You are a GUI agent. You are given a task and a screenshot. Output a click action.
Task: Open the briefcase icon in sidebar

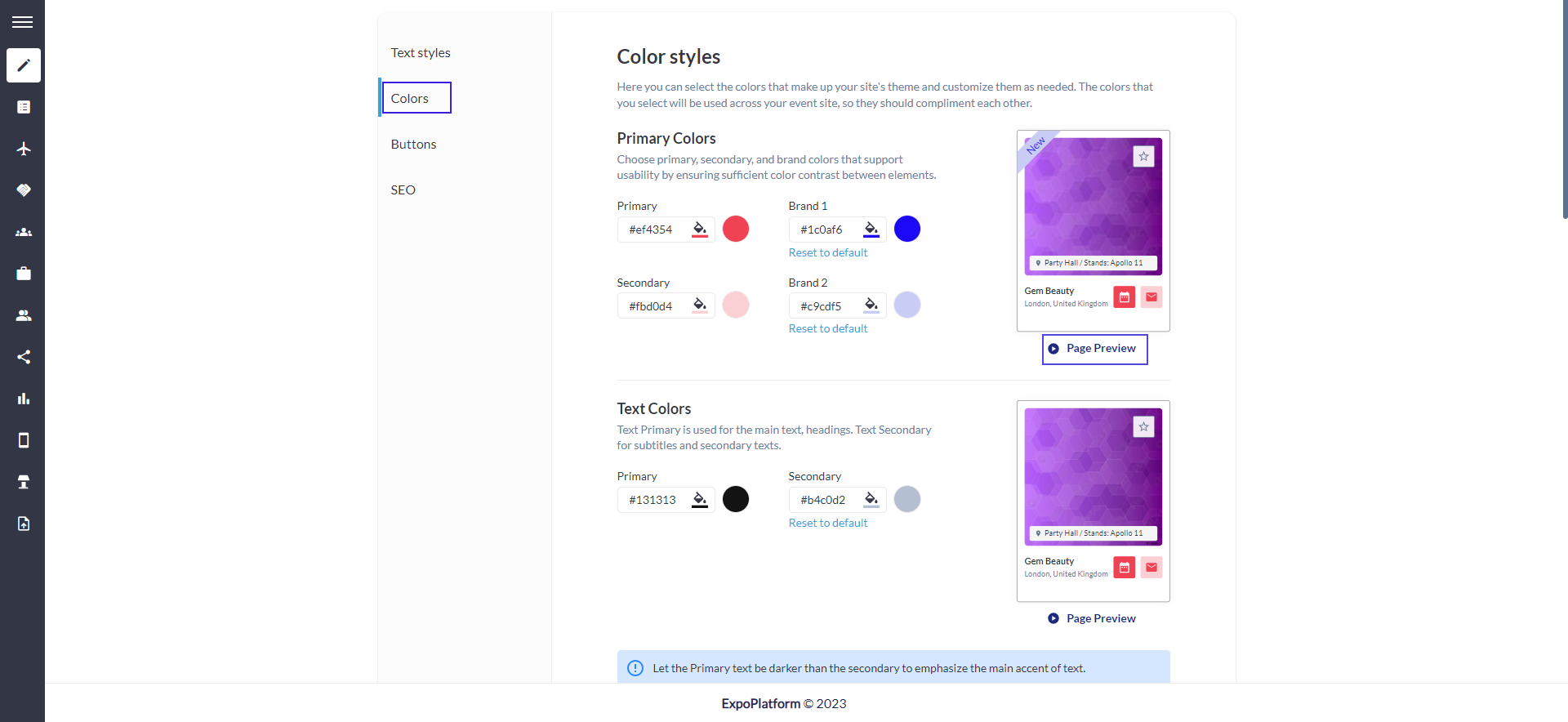pos(24,274)
